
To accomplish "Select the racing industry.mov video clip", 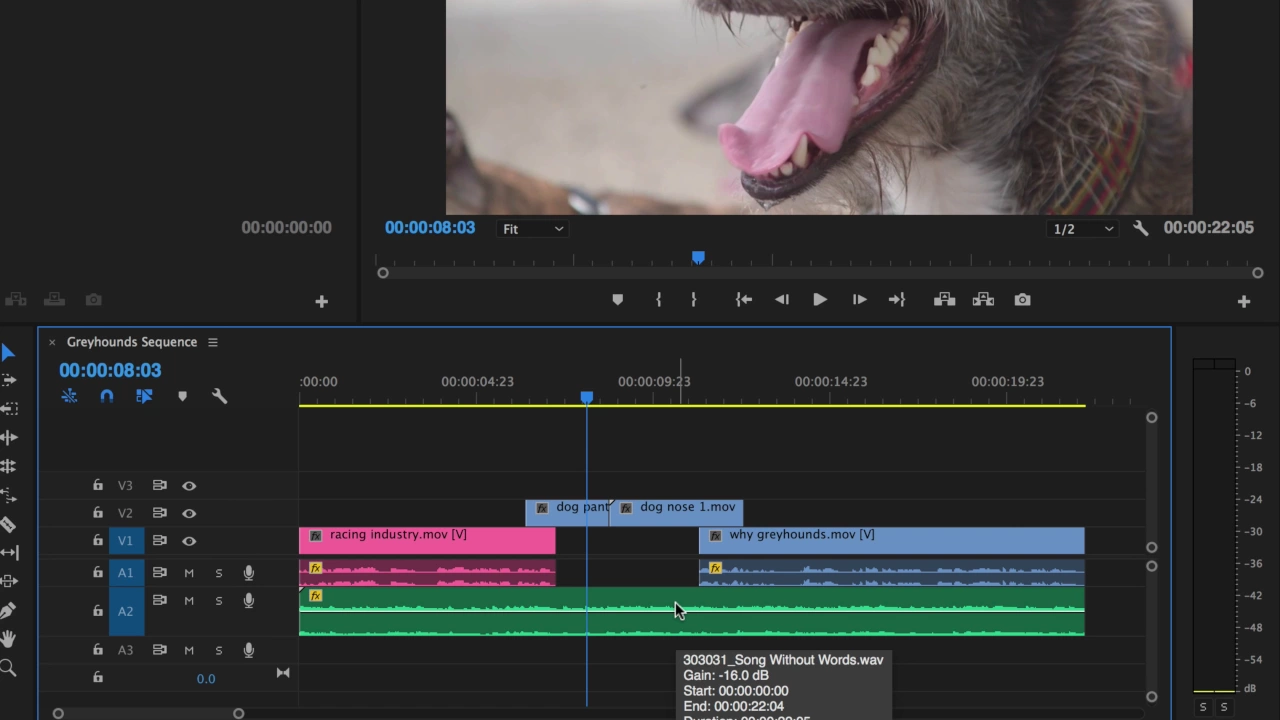I will (x=427, y=540).
